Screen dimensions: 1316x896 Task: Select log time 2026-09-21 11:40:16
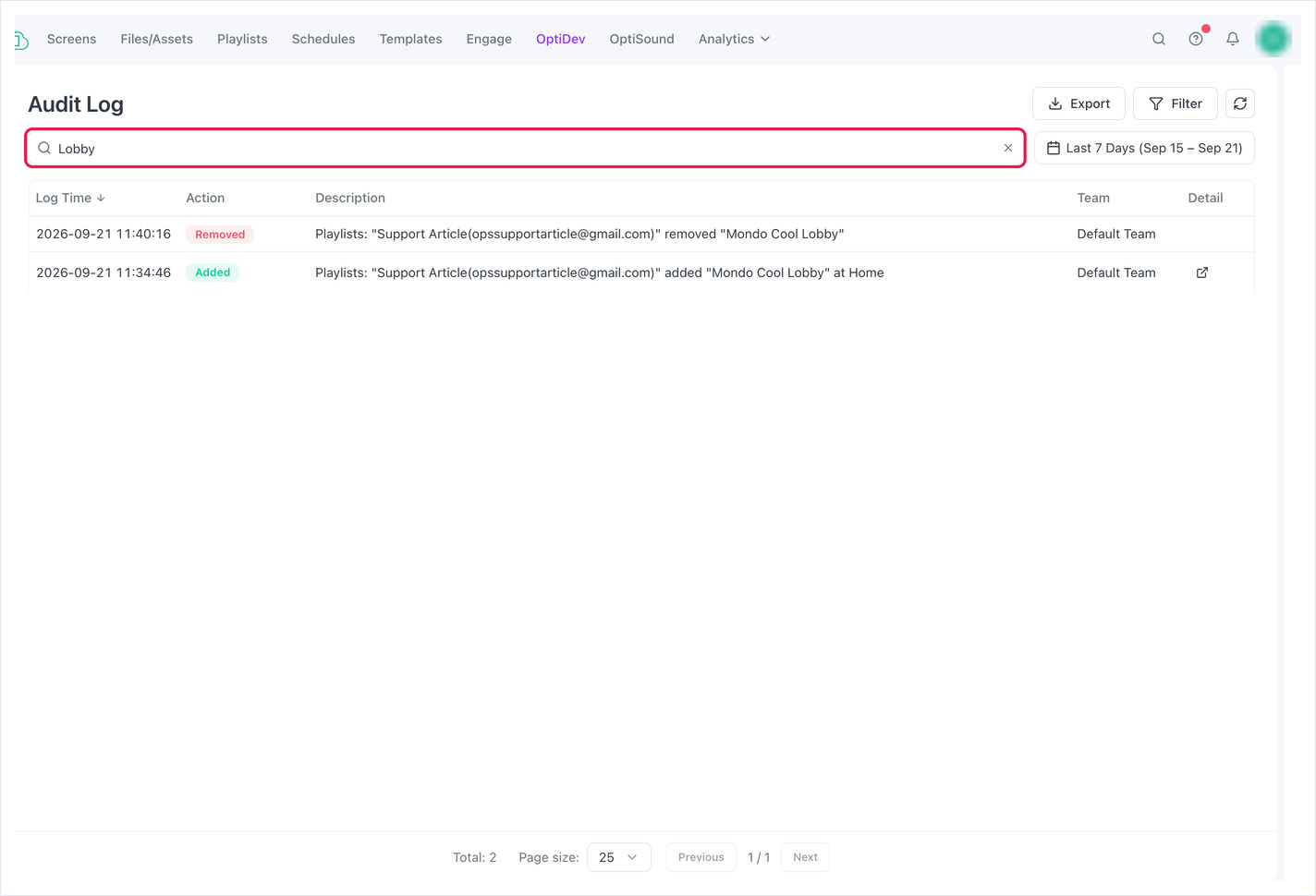(104, 234)
